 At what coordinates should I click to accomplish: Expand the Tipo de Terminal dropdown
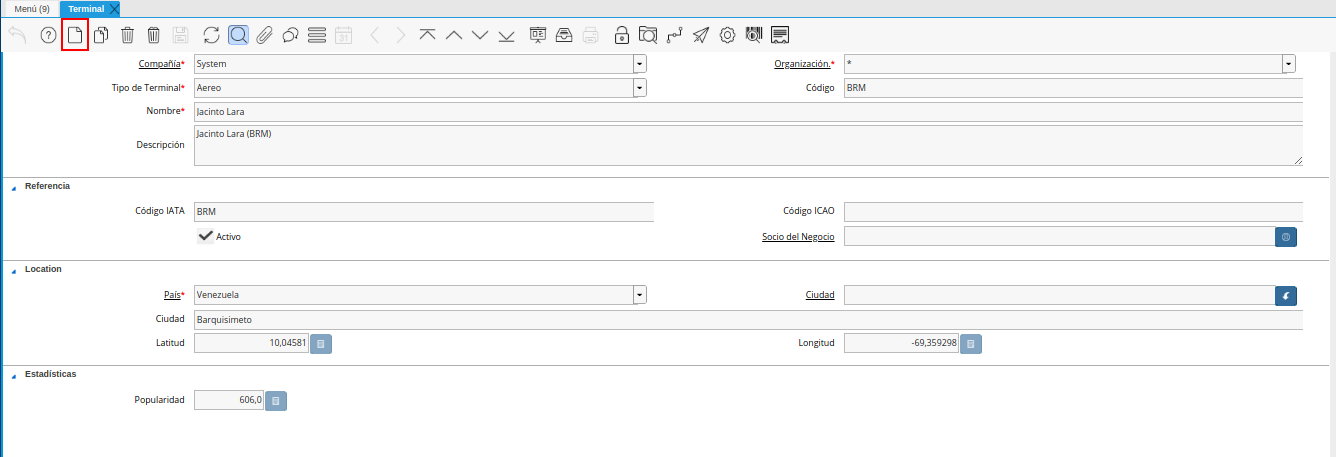pyautogui.click(x=639, y=88)
